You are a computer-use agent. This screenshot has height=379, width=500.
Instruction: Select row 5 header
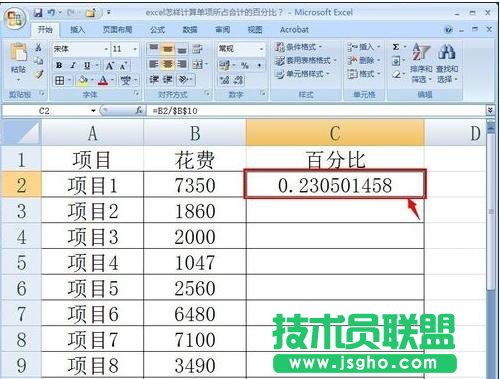point(21,263)
